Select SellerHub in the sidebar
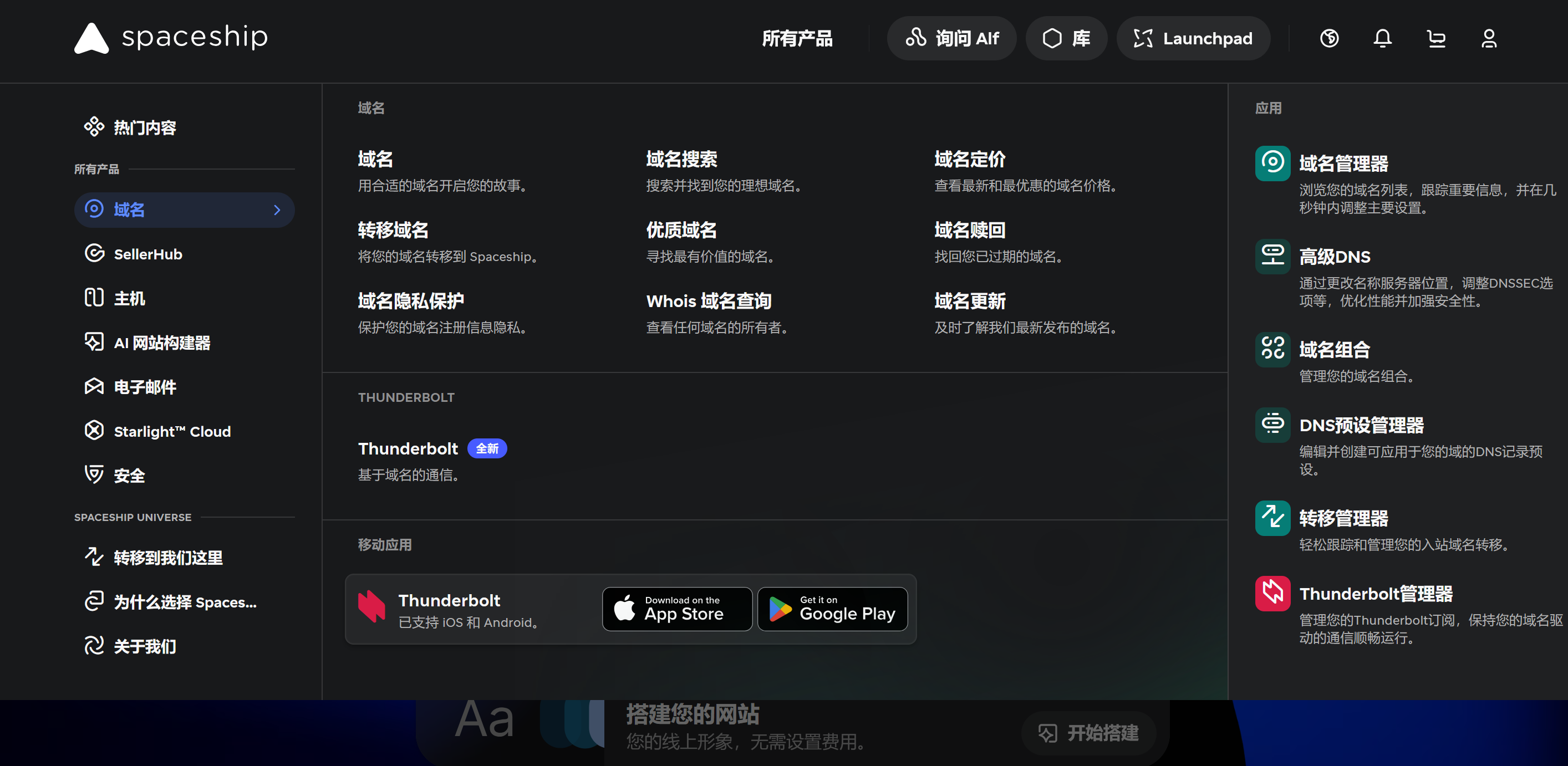Viewport: 1568px width, 766px height. click(x=184, y=254)
